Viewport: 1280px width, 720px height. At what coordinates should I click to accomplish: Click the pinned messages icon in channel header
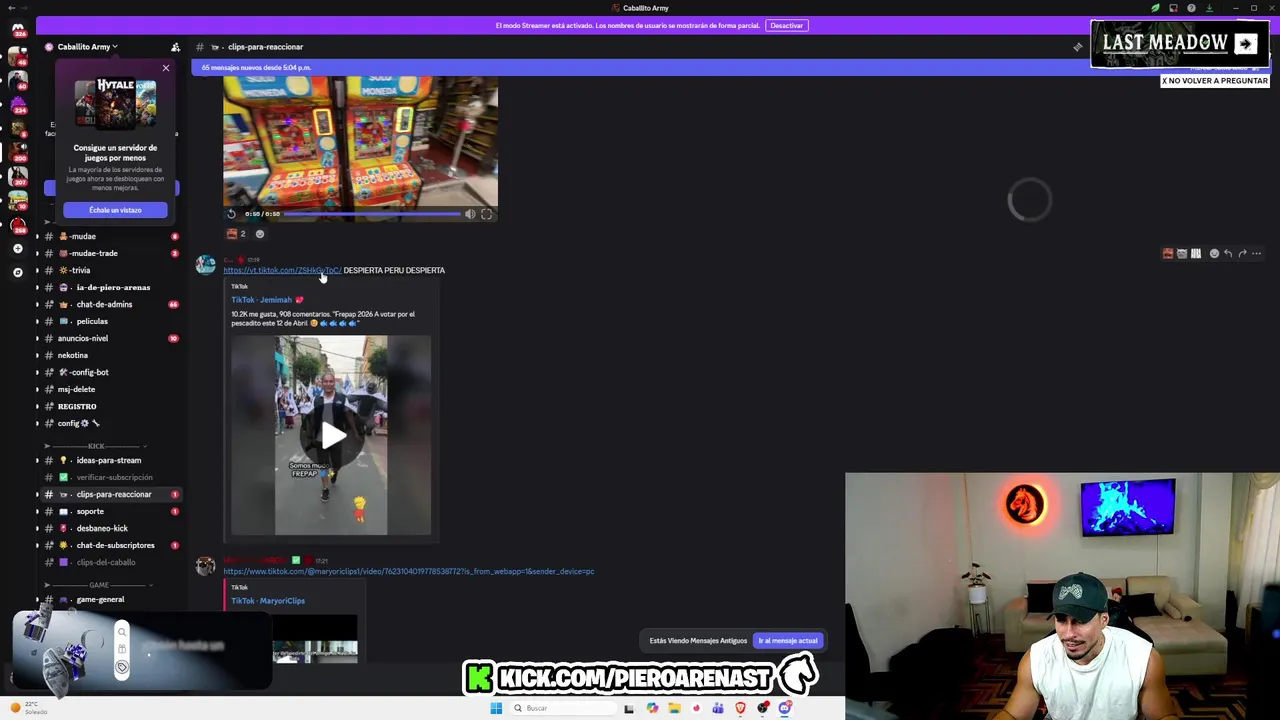point(1078,47)
